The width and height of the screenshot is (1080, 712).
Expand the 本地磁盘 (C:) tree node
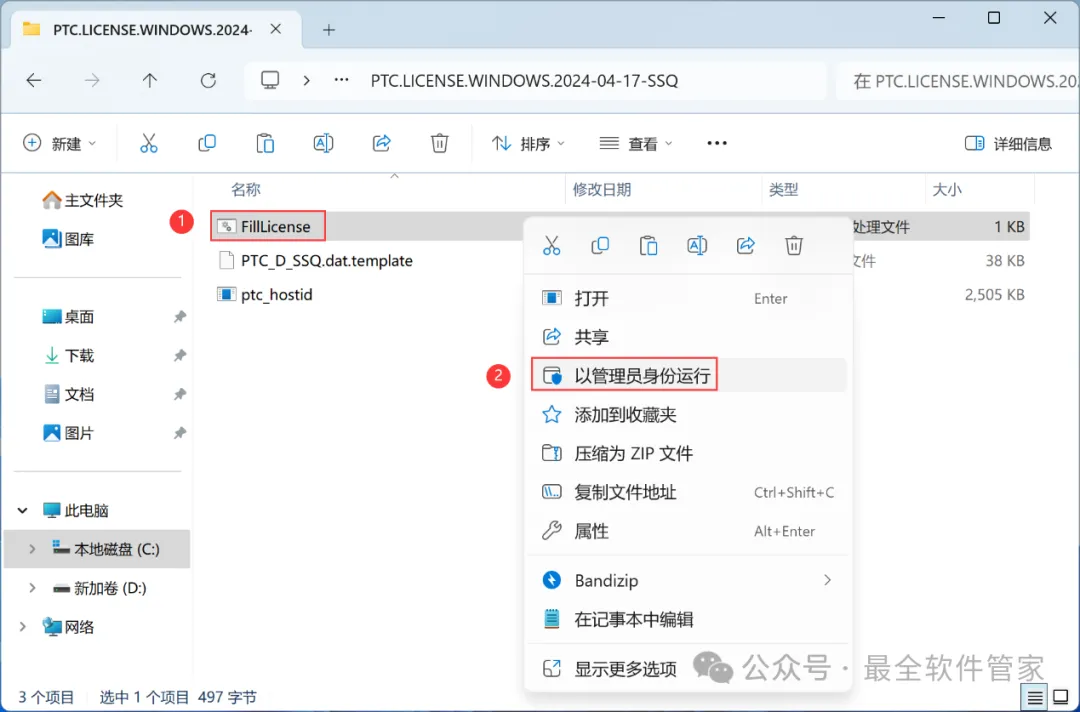pos(32,549)
